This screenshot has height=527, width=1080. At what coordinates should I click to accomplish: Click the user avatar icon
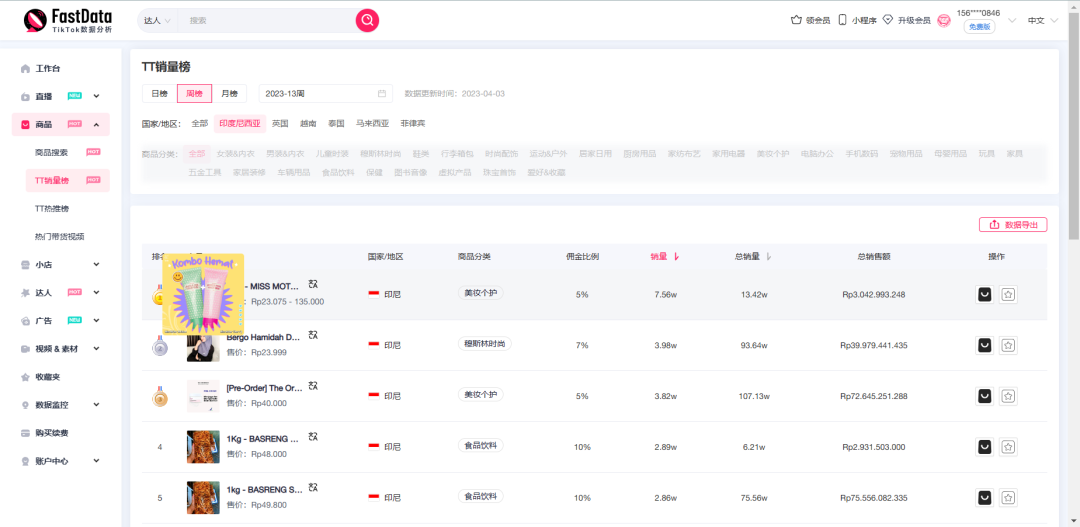[x=943, y=20]
